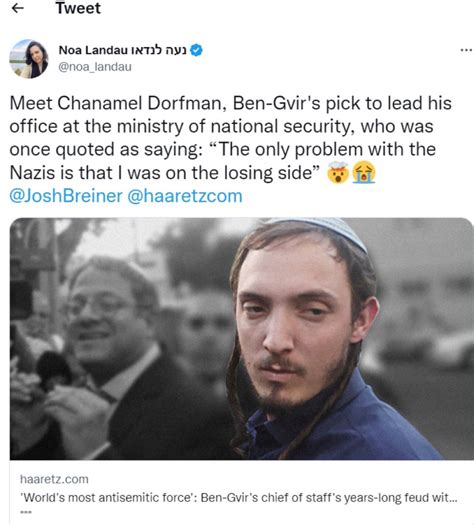Click the Tweet page header title
The width and height of the screenshot is (474, 525).
point(78,8)
